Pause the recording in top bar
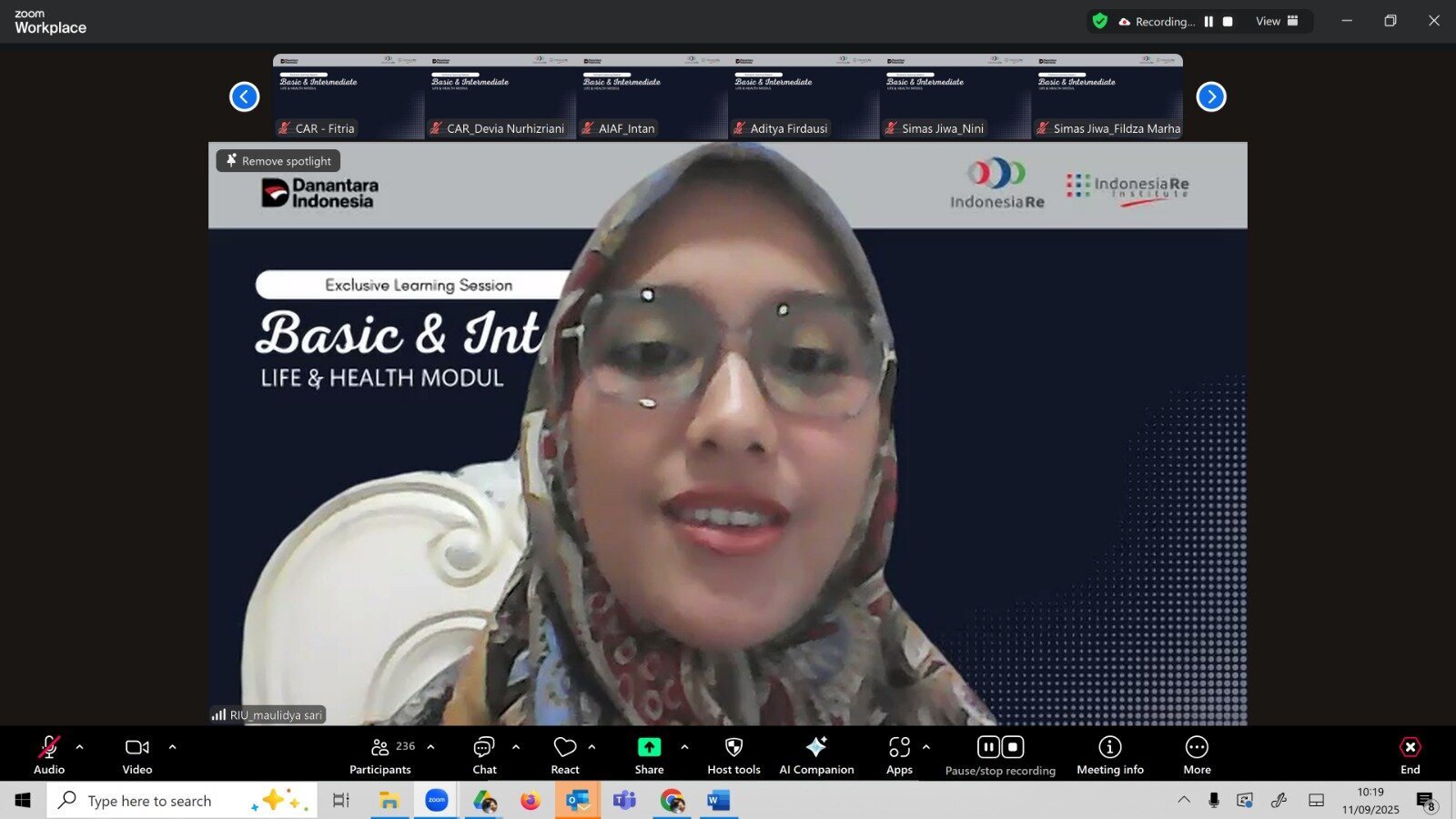The image size is (1456, 819). pyautogui.click(x=1208, y=22)
